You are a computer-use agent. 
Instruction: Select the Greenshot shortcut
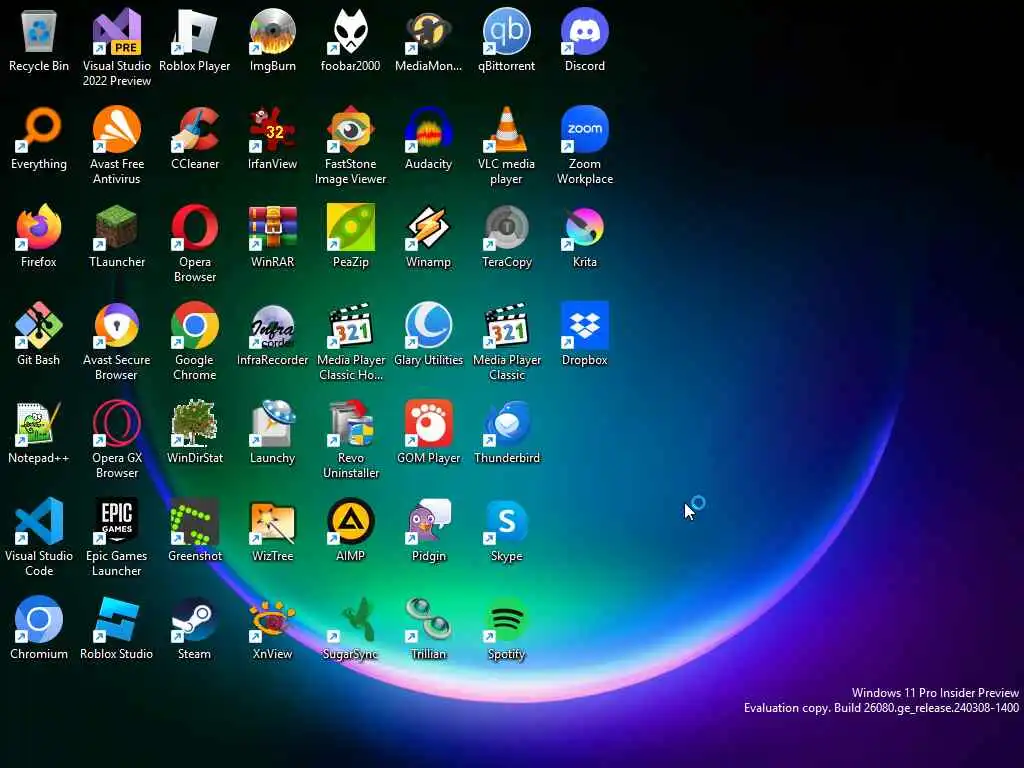click(x=195, y=521)
